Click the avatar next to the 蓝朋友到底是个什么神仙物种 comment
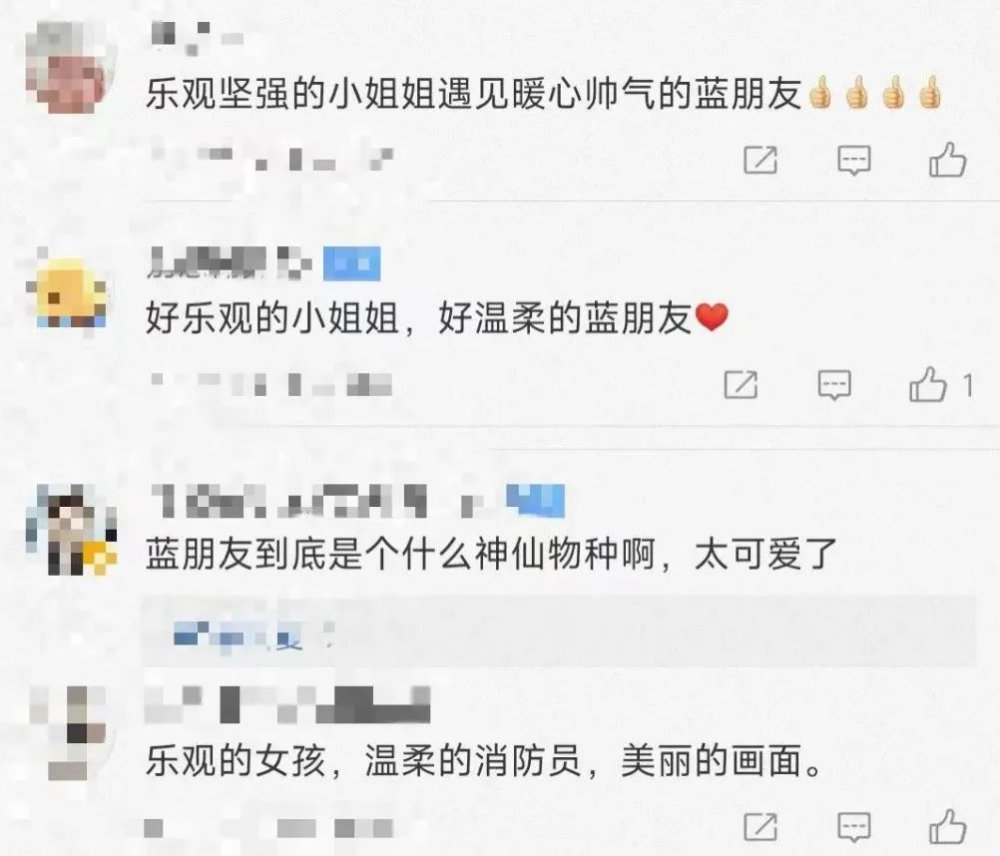The image size is (1000, 856). (71, 529)
